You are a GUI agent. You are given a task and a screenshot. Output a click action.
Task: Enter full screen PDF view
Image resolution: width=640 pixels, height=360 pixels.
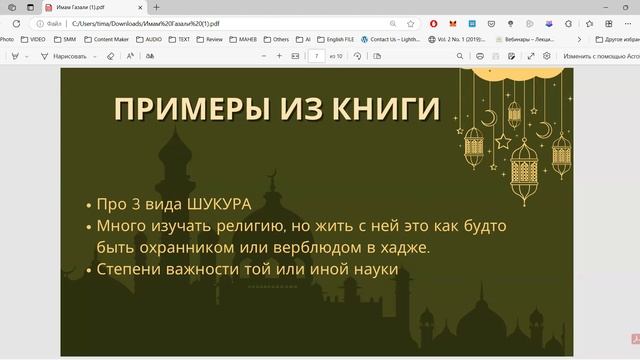pos(531,56)
